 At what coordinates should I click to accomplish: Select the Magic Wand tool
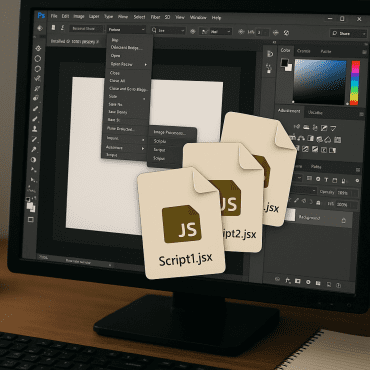coord(37,79)
